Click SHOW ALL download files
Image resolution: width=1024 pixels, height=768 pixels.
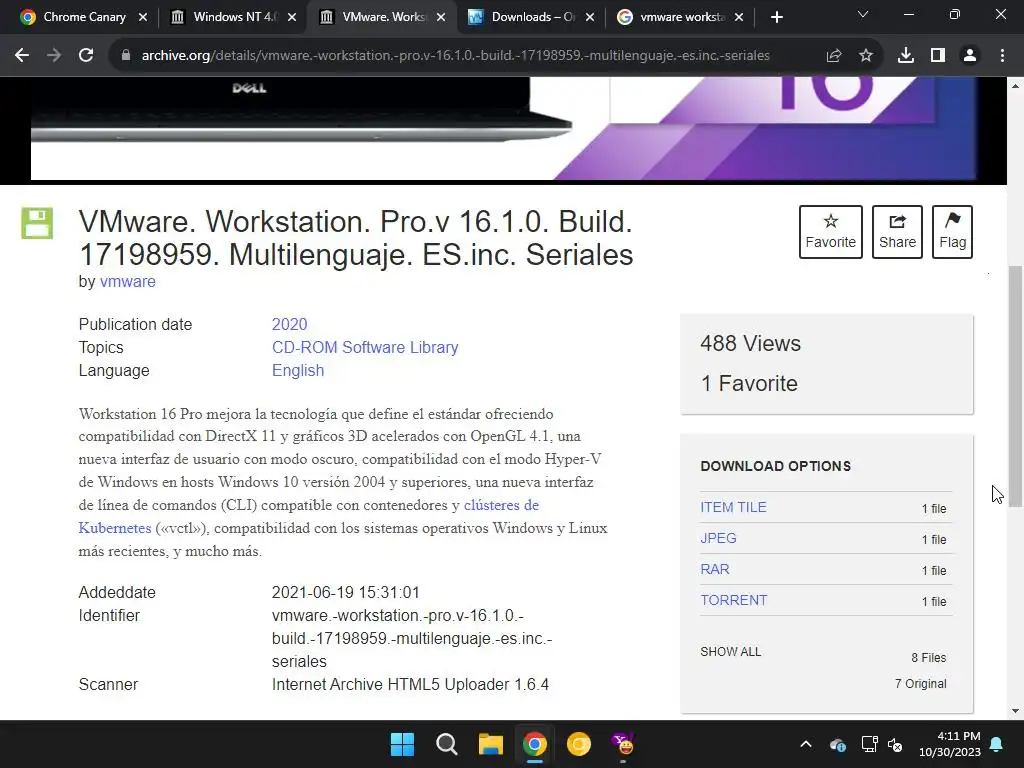click(x=730, y=652)
